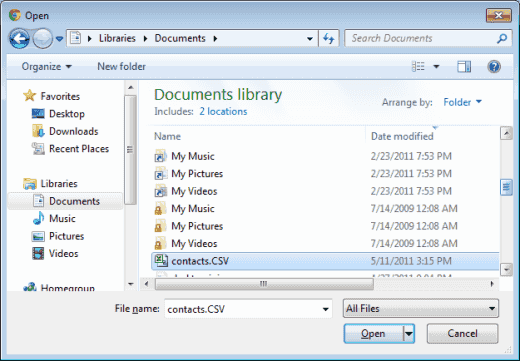Open the 2 locations link
520x361 pixels.
223,111
